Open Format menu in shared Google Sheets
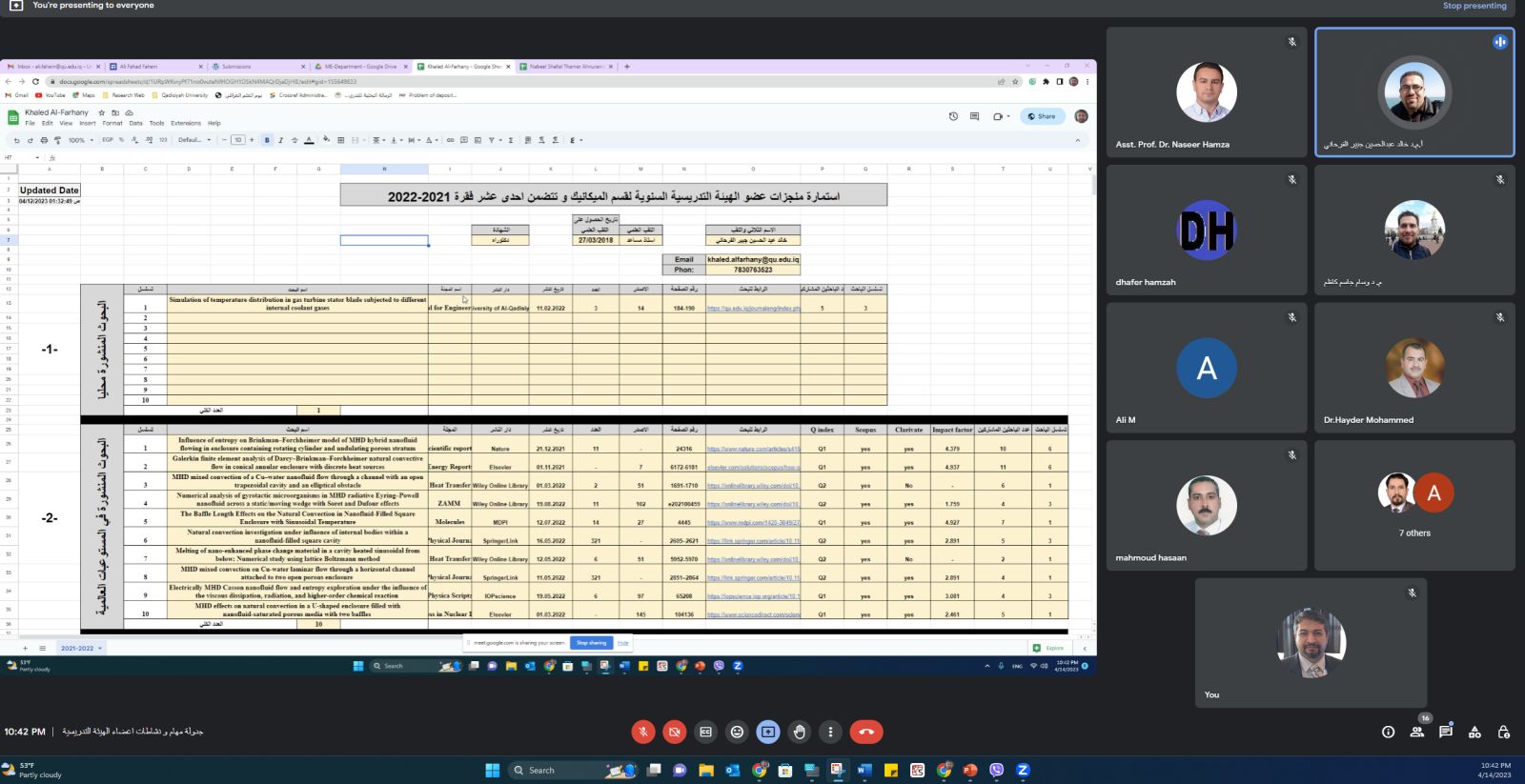 point(112,123)
